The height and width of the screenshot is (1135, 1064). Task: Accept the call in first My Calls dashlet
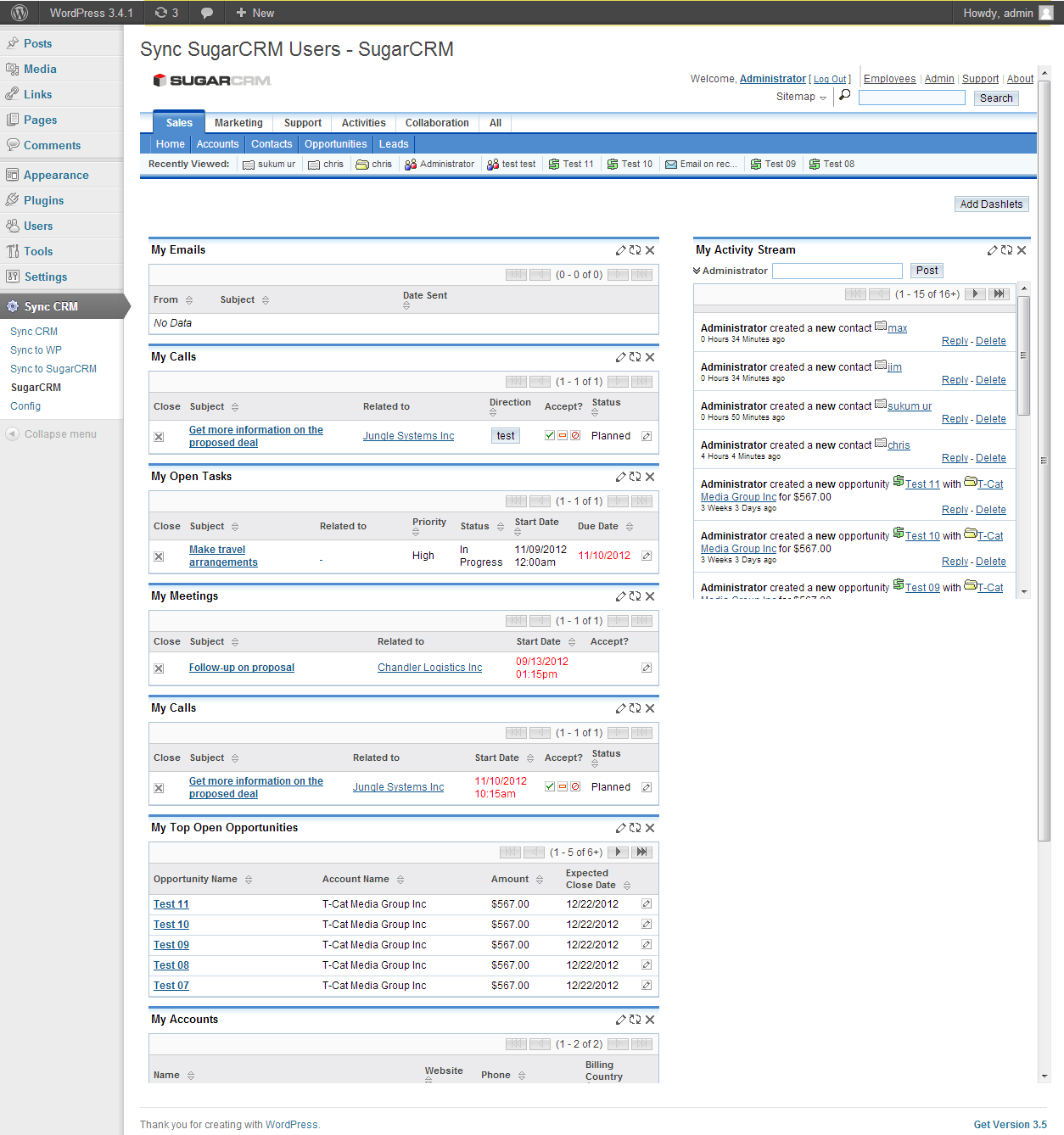[550, 435]
